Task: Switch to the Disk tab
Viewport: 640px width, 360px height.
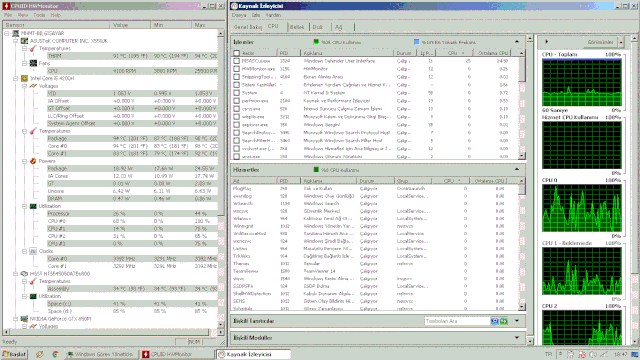Action: pyautogui.click(x=318, y=27)
